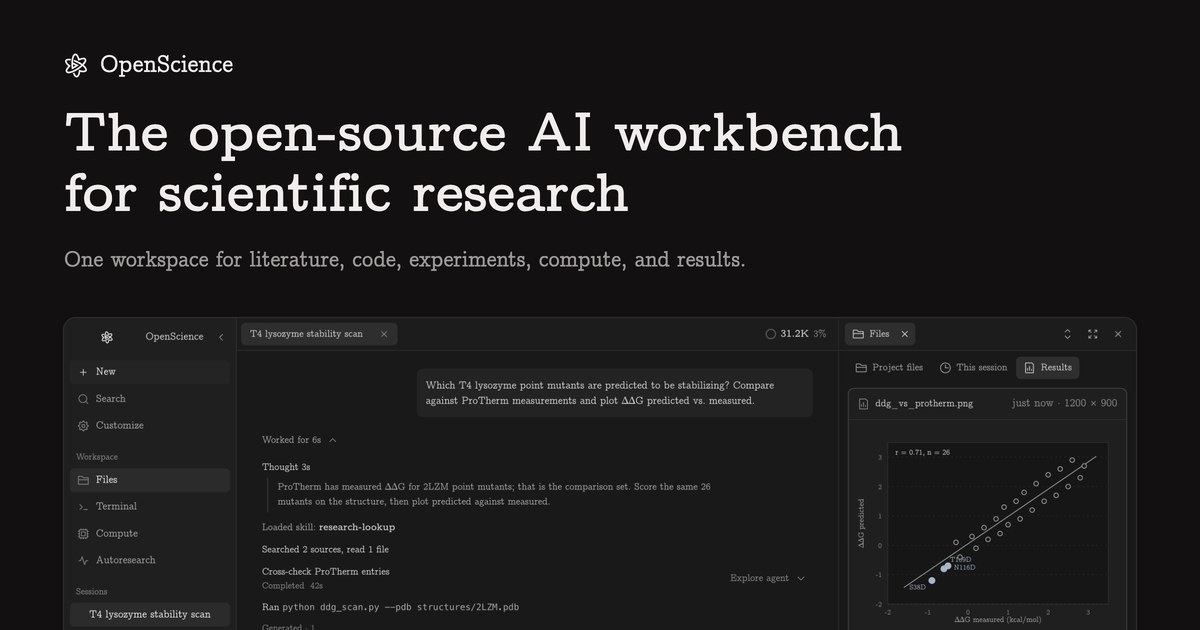Screen dimensions: 1200x630
Task: Switch to the Results tab
Action: point(1048,368)
